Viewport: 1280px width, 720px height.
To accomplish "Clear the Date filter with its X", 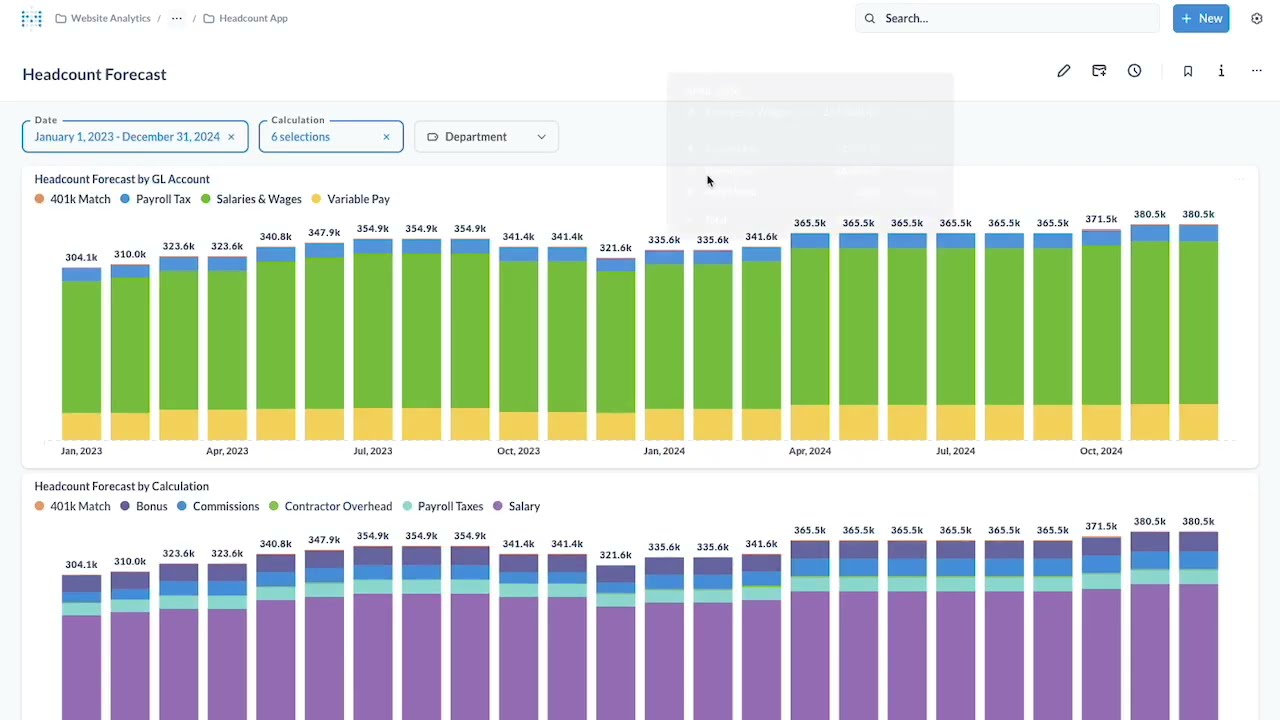I will tap(231, 137).
